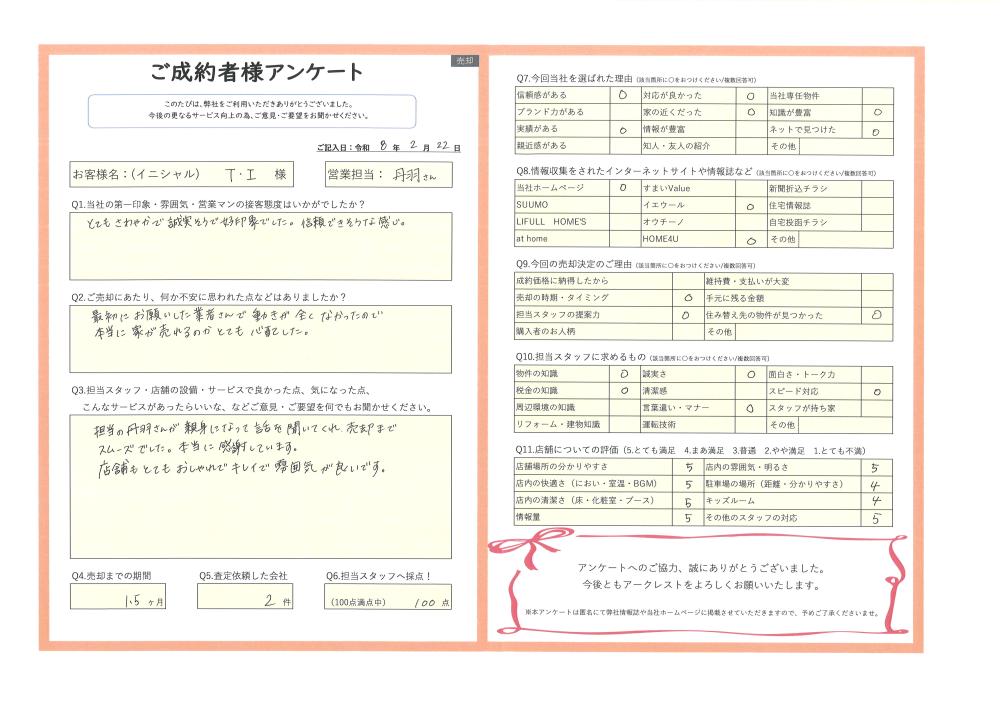Check the 信頼感がある circle box in Q7
The width and height of the screenshot is (1000, 707).
(622, 95)
